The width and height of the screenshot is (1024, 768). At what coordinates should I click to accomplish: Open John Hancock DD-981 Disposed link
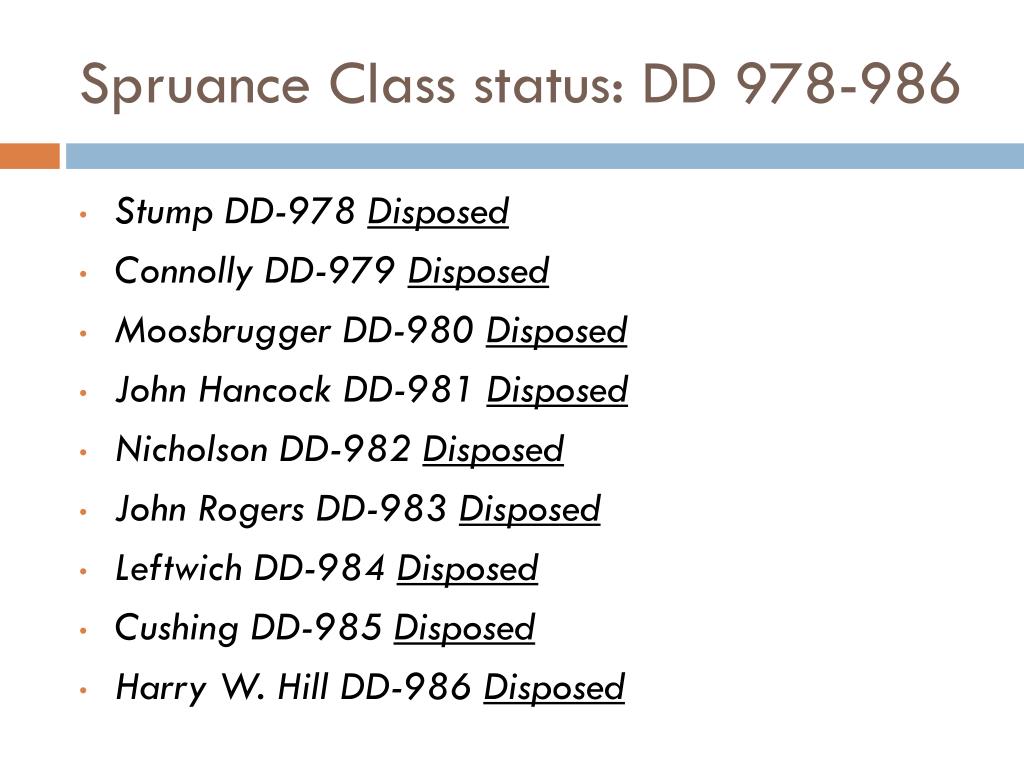(557, 391)
